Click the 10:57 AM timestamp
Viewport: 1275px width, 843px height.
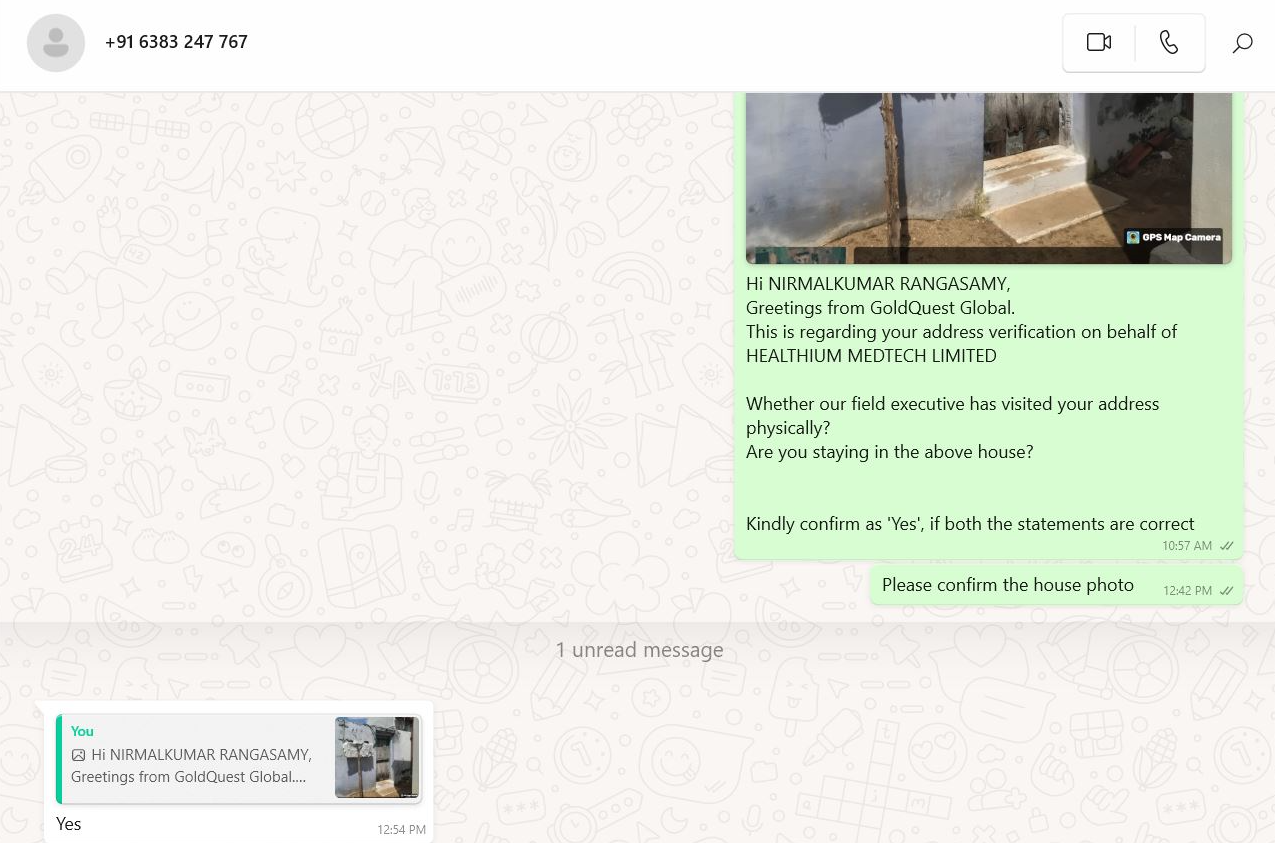[x=1186, y=546]
